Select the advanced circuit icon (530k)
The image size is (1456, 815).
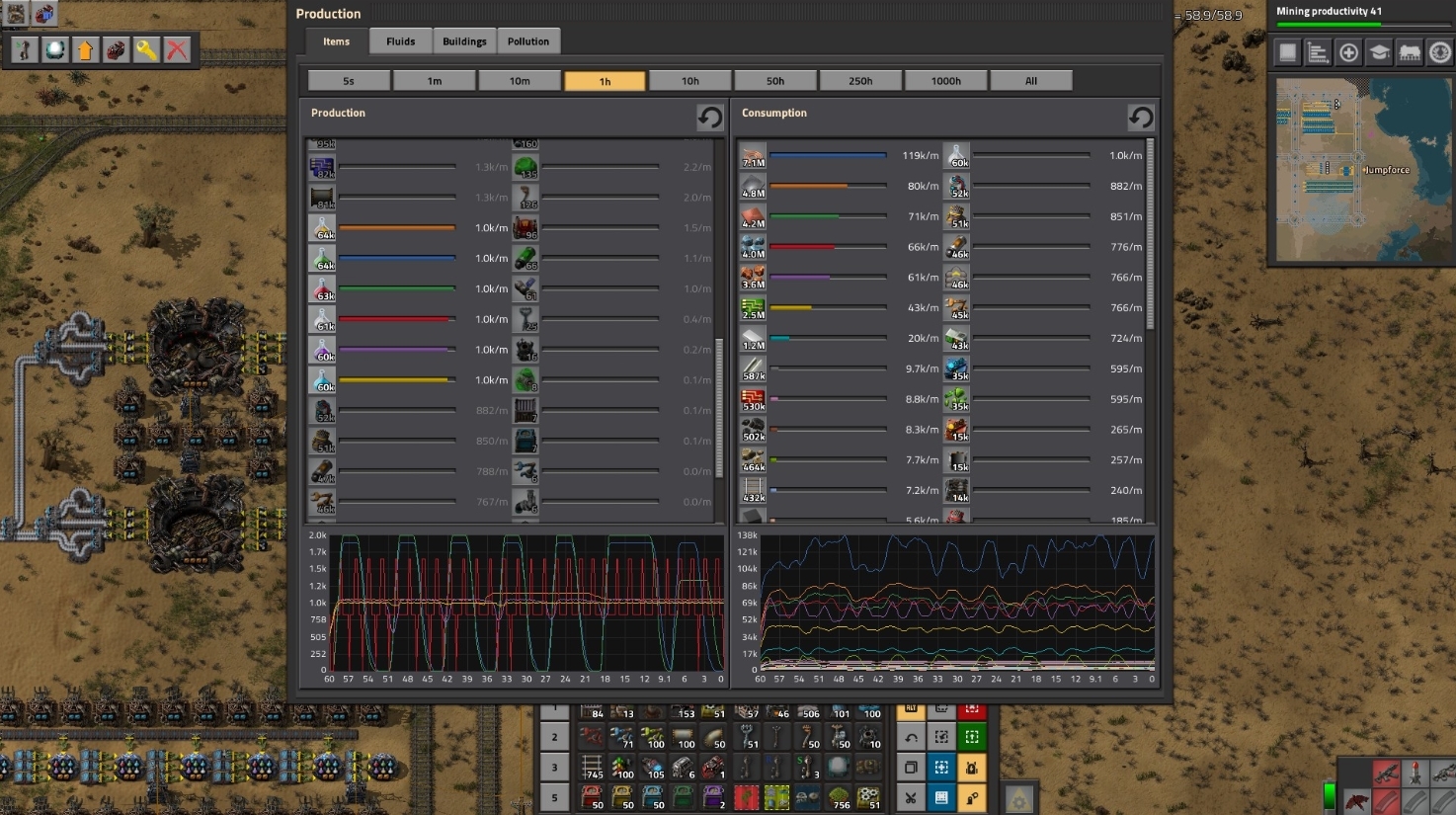click(753, 400)
